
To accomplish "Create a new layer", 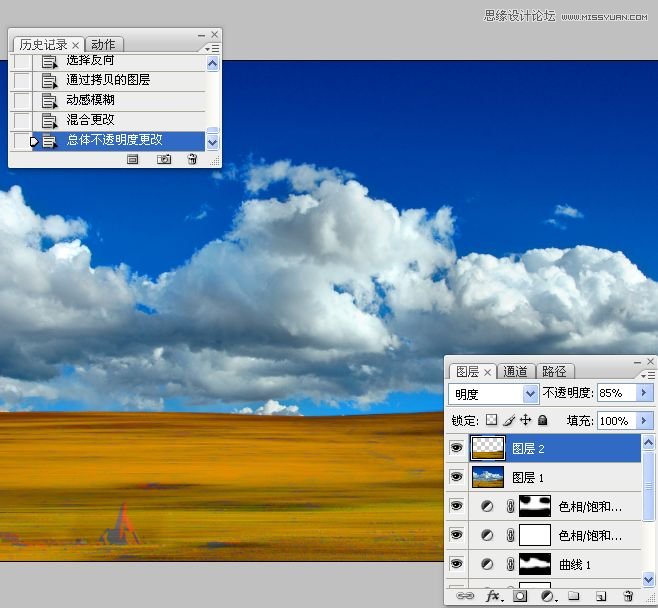I will (x=601, y=596).
